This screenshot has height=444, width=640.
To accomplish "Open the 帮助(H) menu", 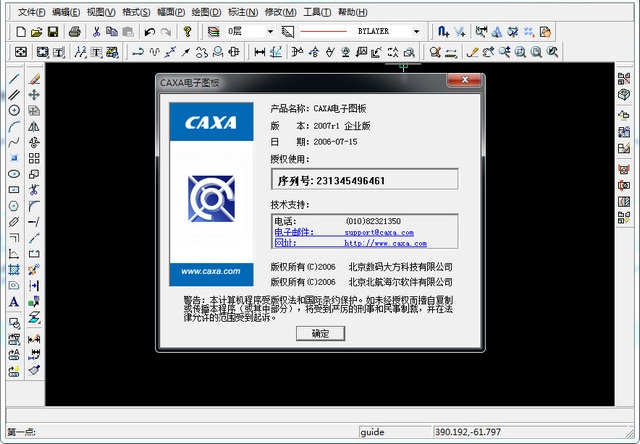I will [352, 12].
